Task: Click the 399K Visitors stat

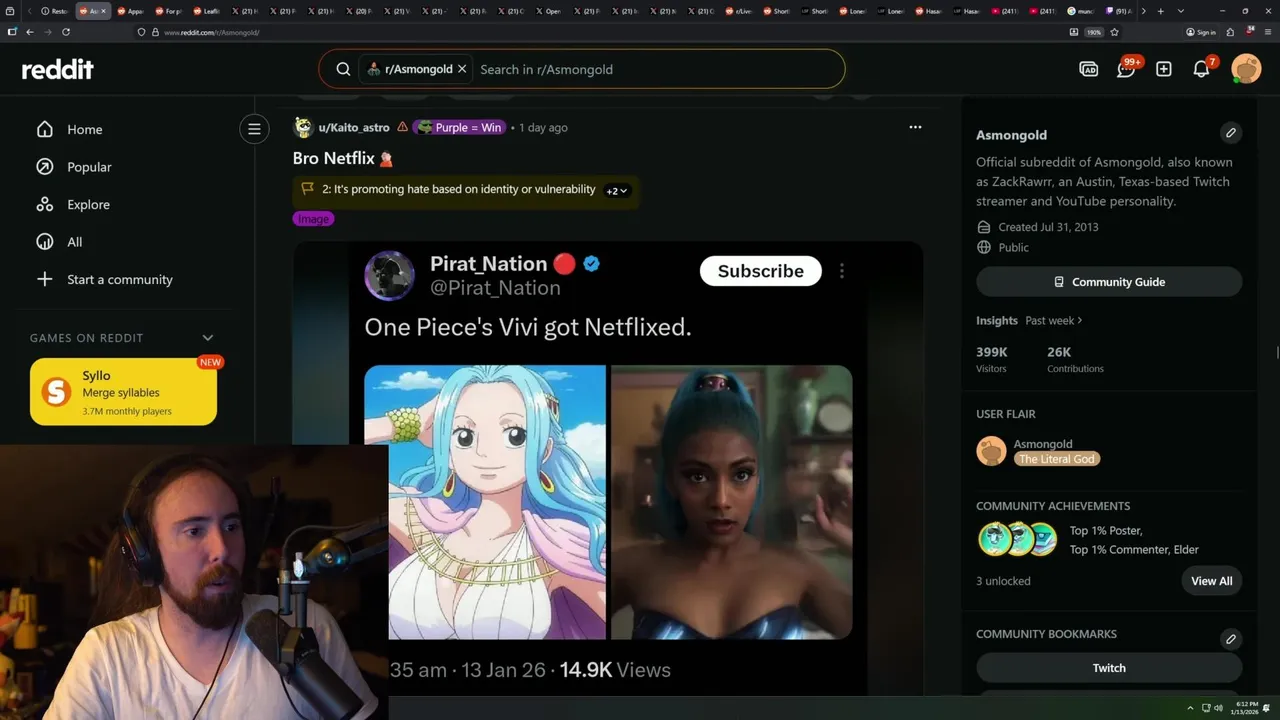Action: (x=992, y=359)
